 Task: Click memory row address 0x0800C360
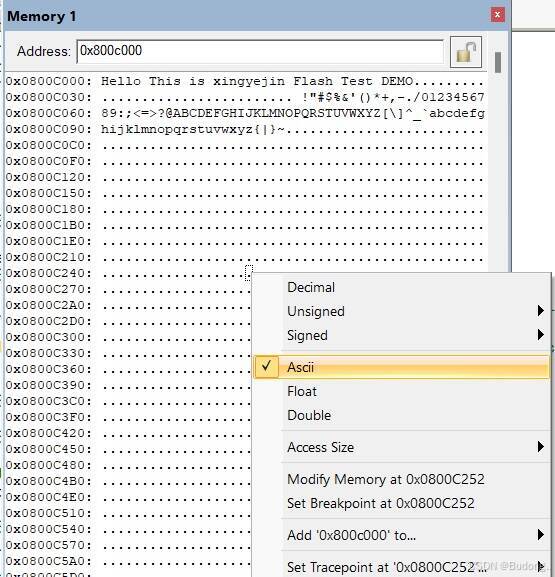pos(48,369)
